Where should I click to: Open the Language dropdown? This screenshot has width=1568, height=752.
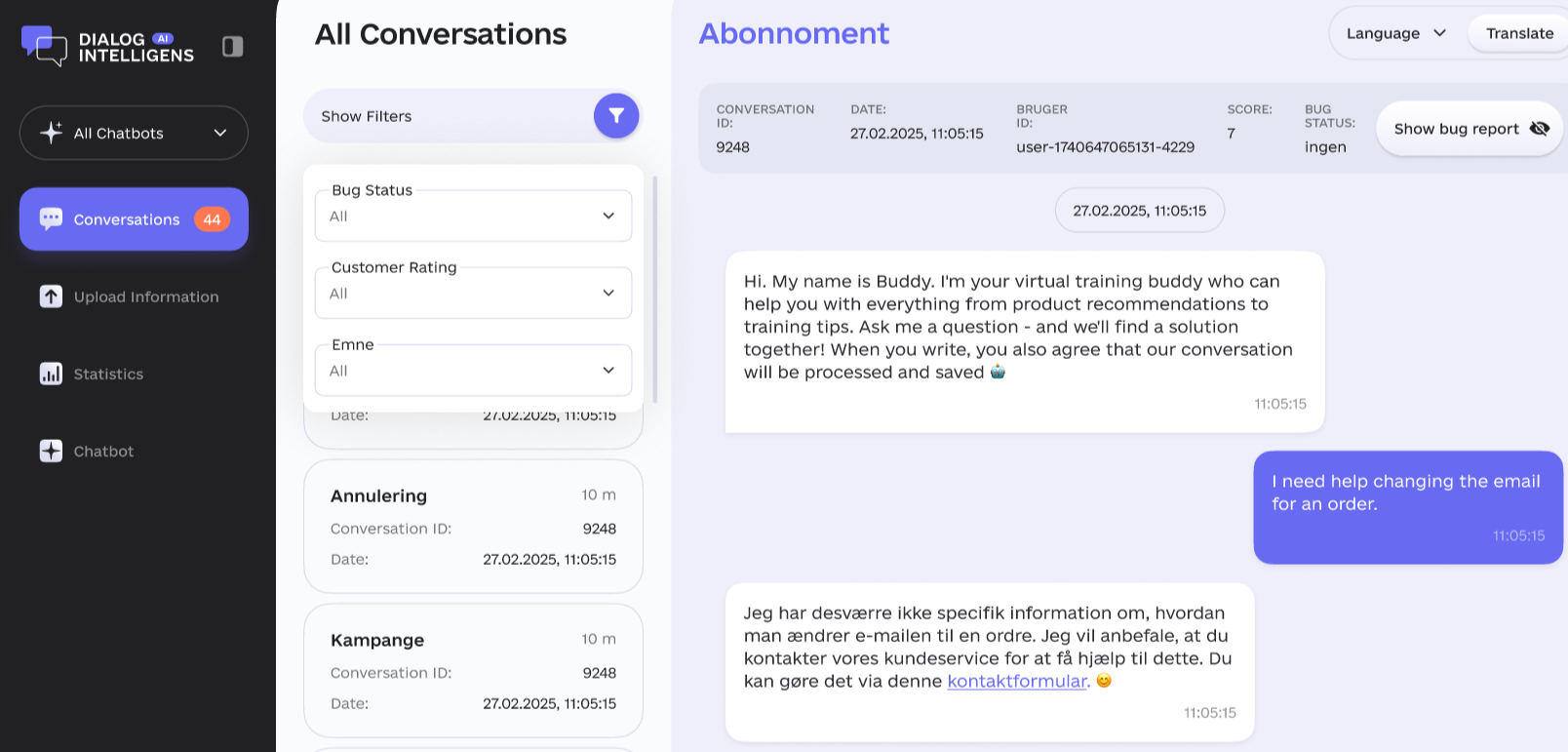click(1395, 33)
